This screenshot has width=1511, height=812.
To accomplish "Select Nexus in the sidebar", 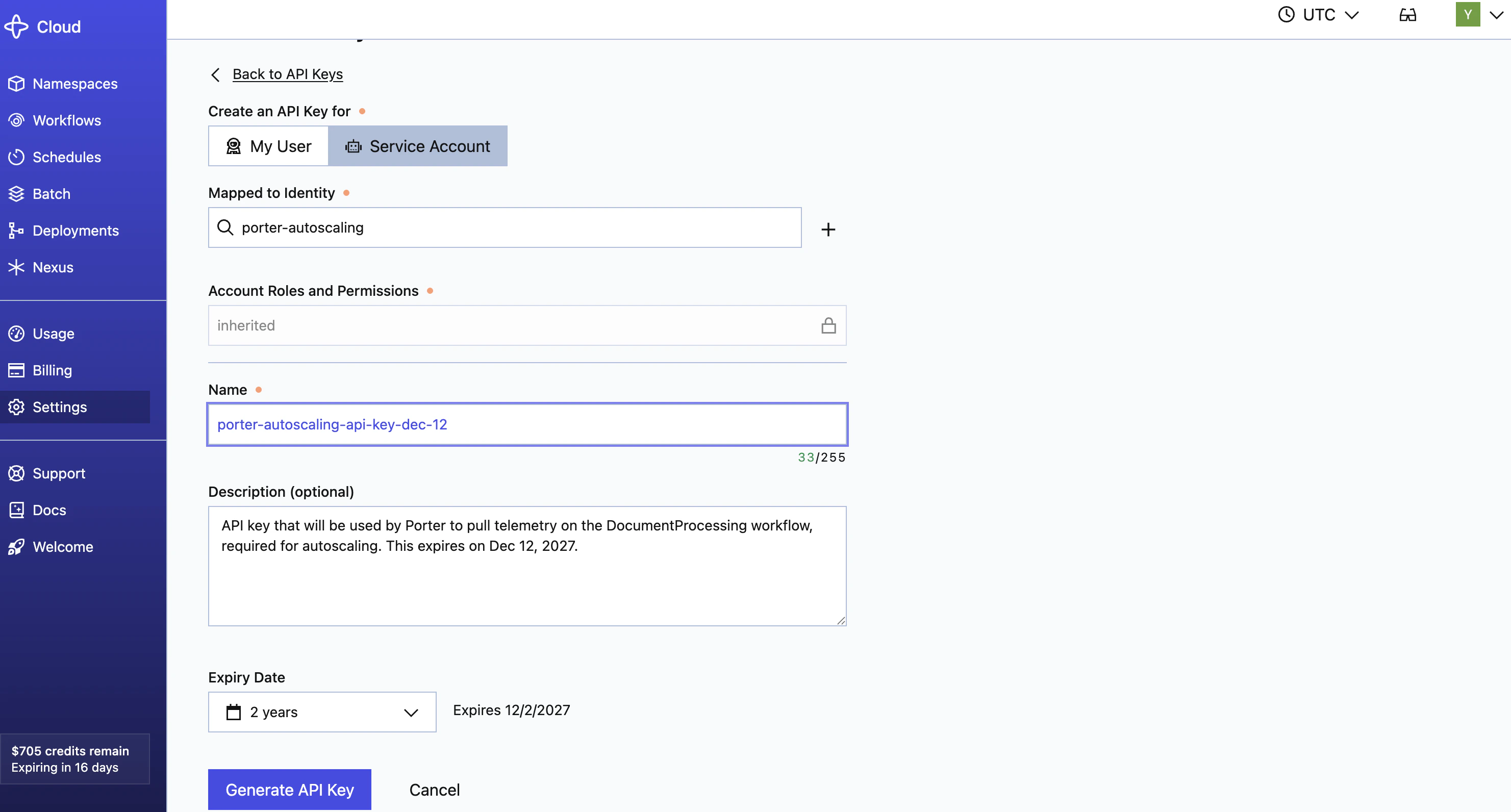I will pyautogui.click(x=54, y=267).
